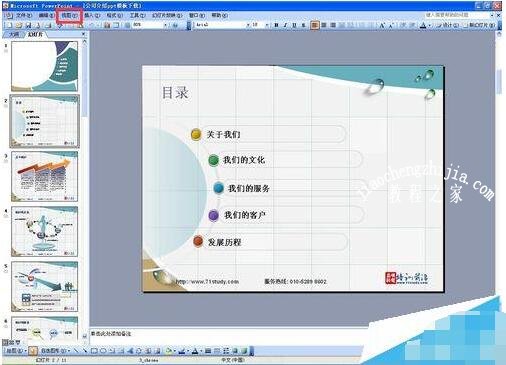Click the Decrease Font Size icon
Viewport: 506px width, 365px height.
[391, 25]
